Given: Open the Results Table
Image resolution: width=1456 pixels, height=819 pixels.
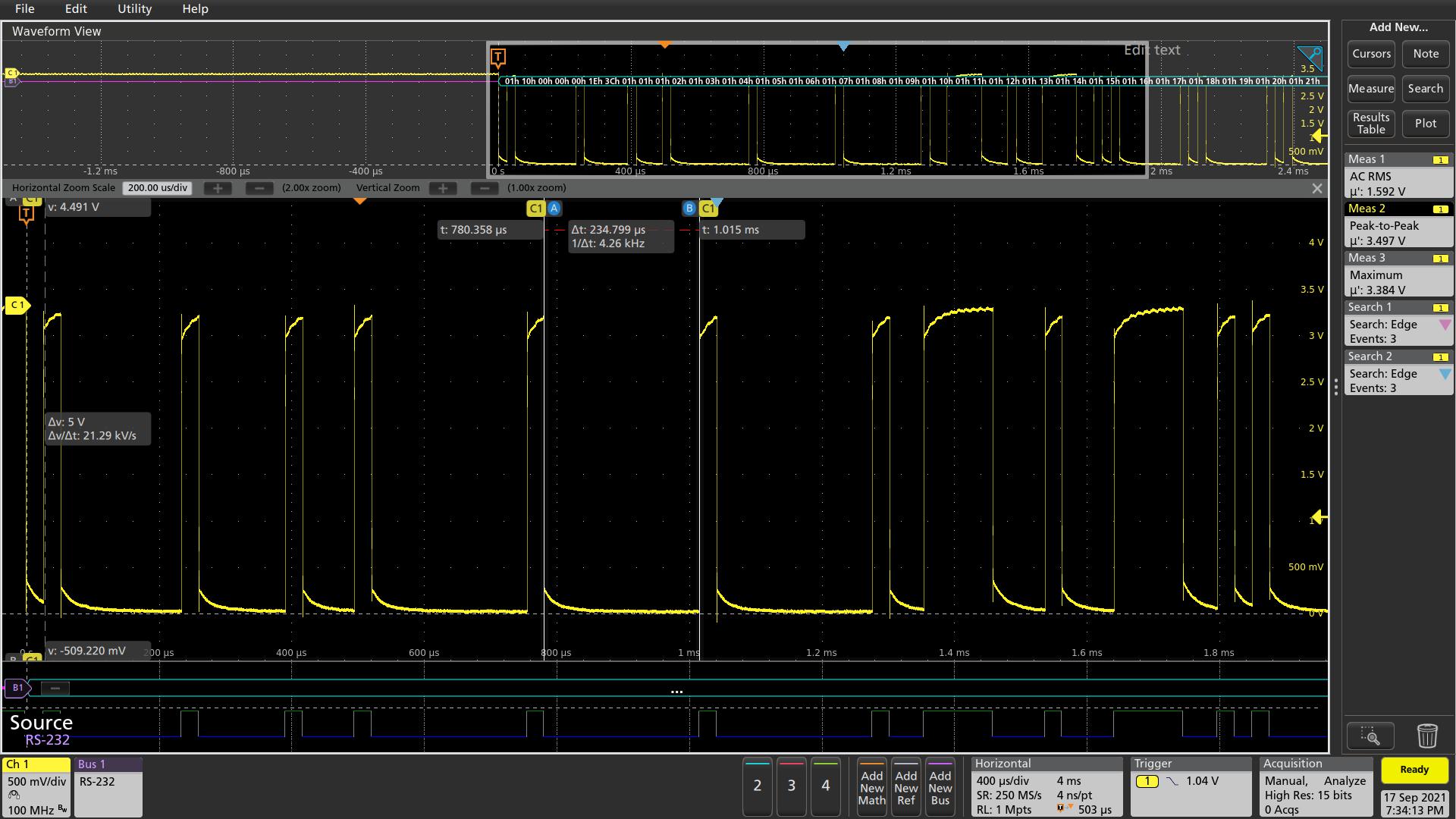Looking at the screenshot, I should (1370, 123).
